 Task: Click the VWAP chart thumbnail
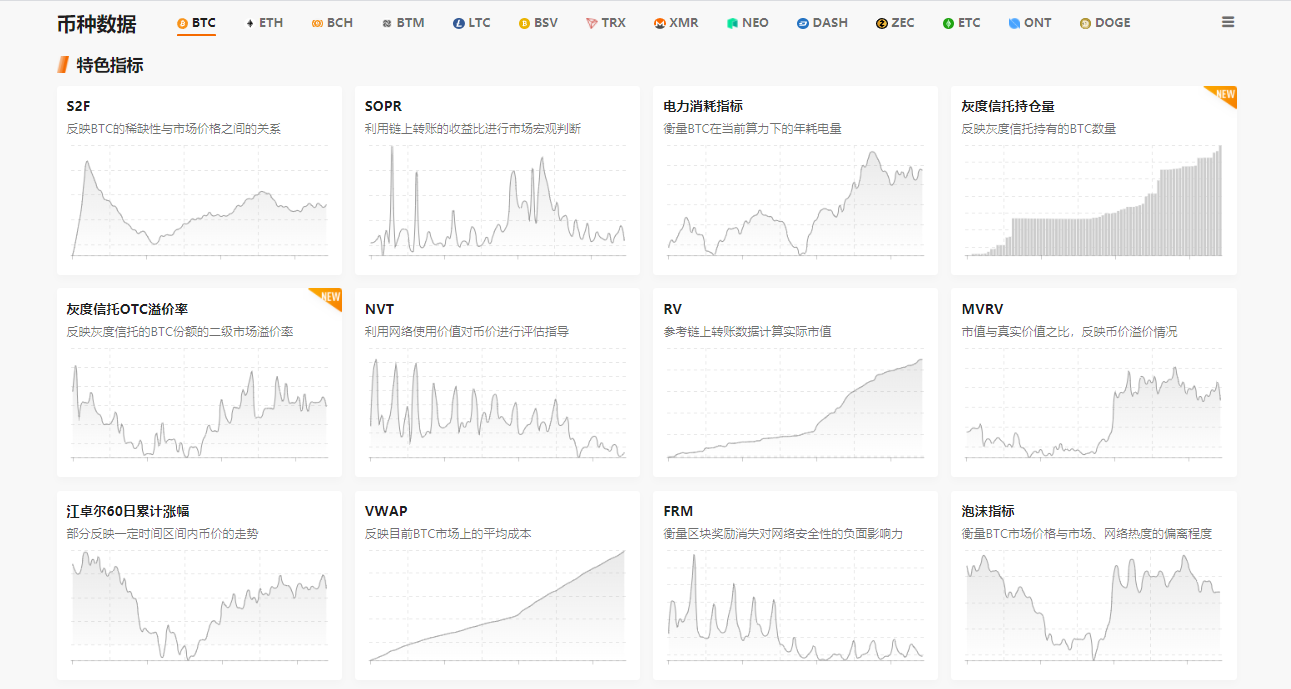click(497, 610)
